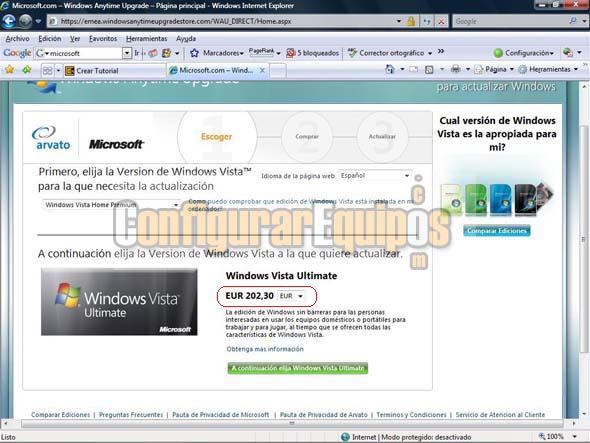
Task: Open the Herramientas menu in menu bar
Action: [x=146, y=38]
